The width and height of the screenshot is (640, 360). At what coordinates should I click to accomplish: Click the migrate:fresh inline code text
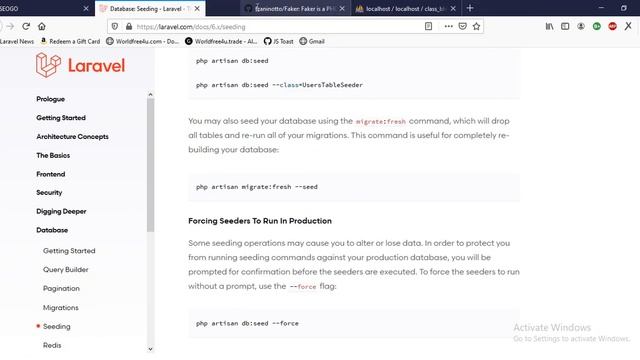coord(380,122)
